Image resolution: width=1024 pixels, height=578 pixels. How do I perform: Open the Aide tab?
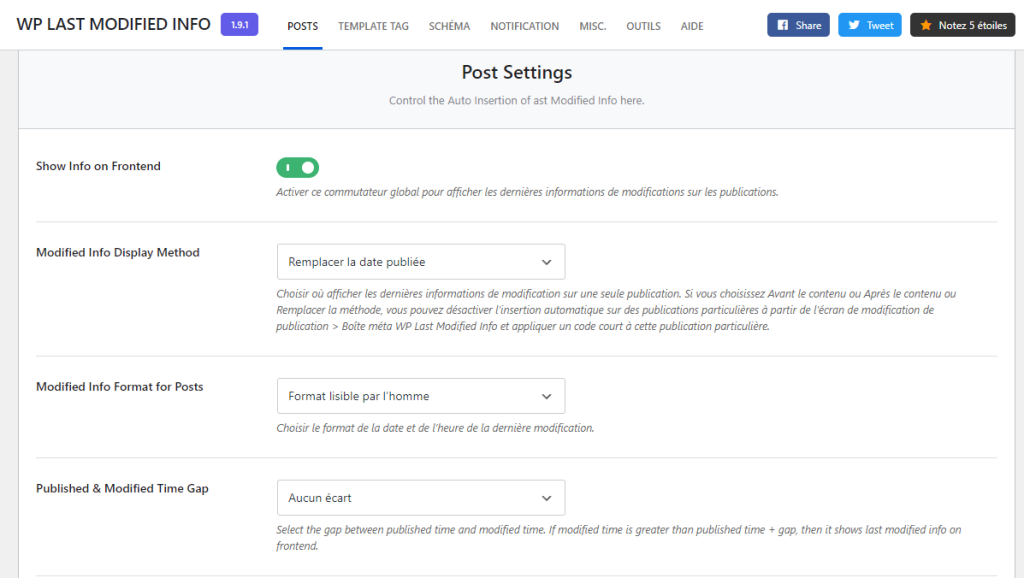click(x=692, y=26)
